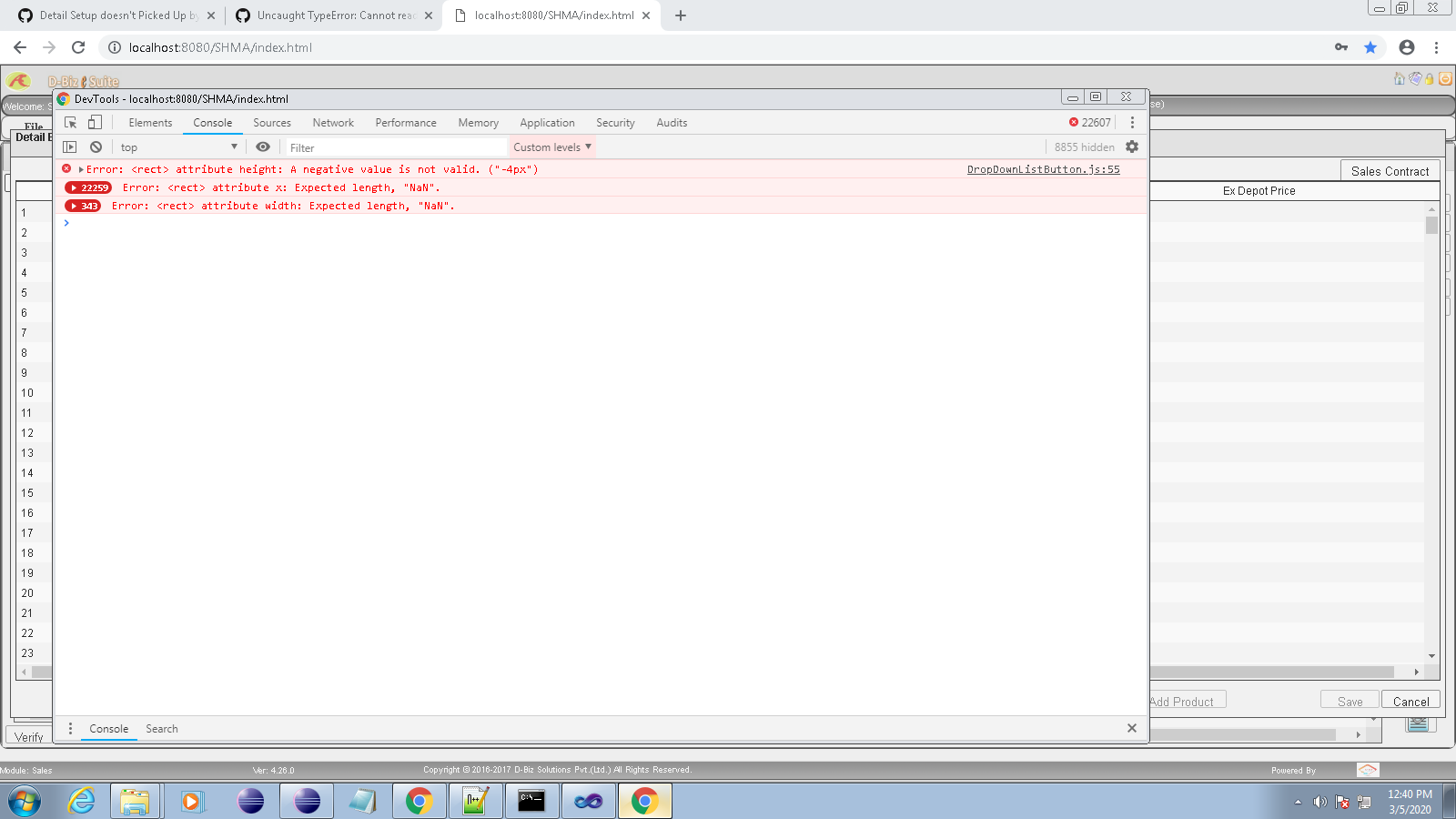The image size is (1456, 819).
Task: Open Chrome DevTools three-dot menu
Action: 1132,122
